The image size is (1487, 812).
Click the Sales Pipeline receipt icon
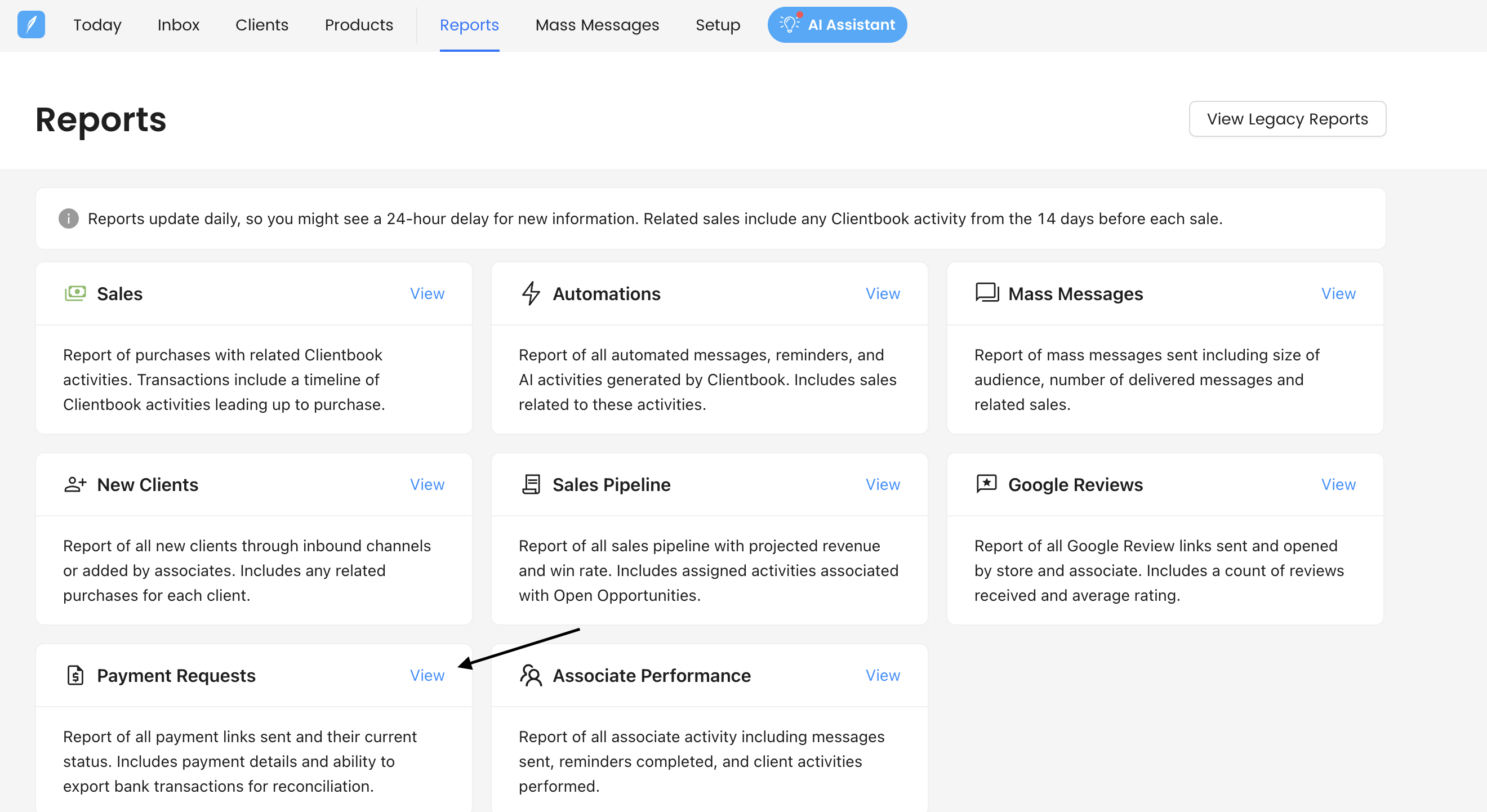point(531,484)
